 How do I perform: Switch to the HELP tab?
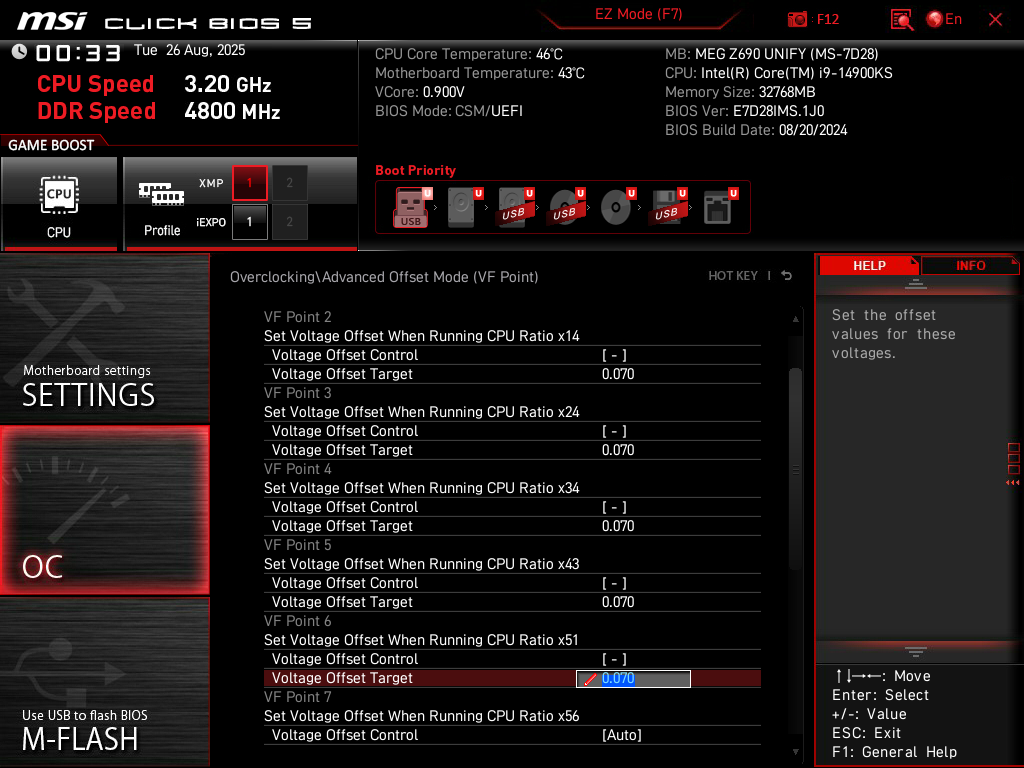click(869, 266)
